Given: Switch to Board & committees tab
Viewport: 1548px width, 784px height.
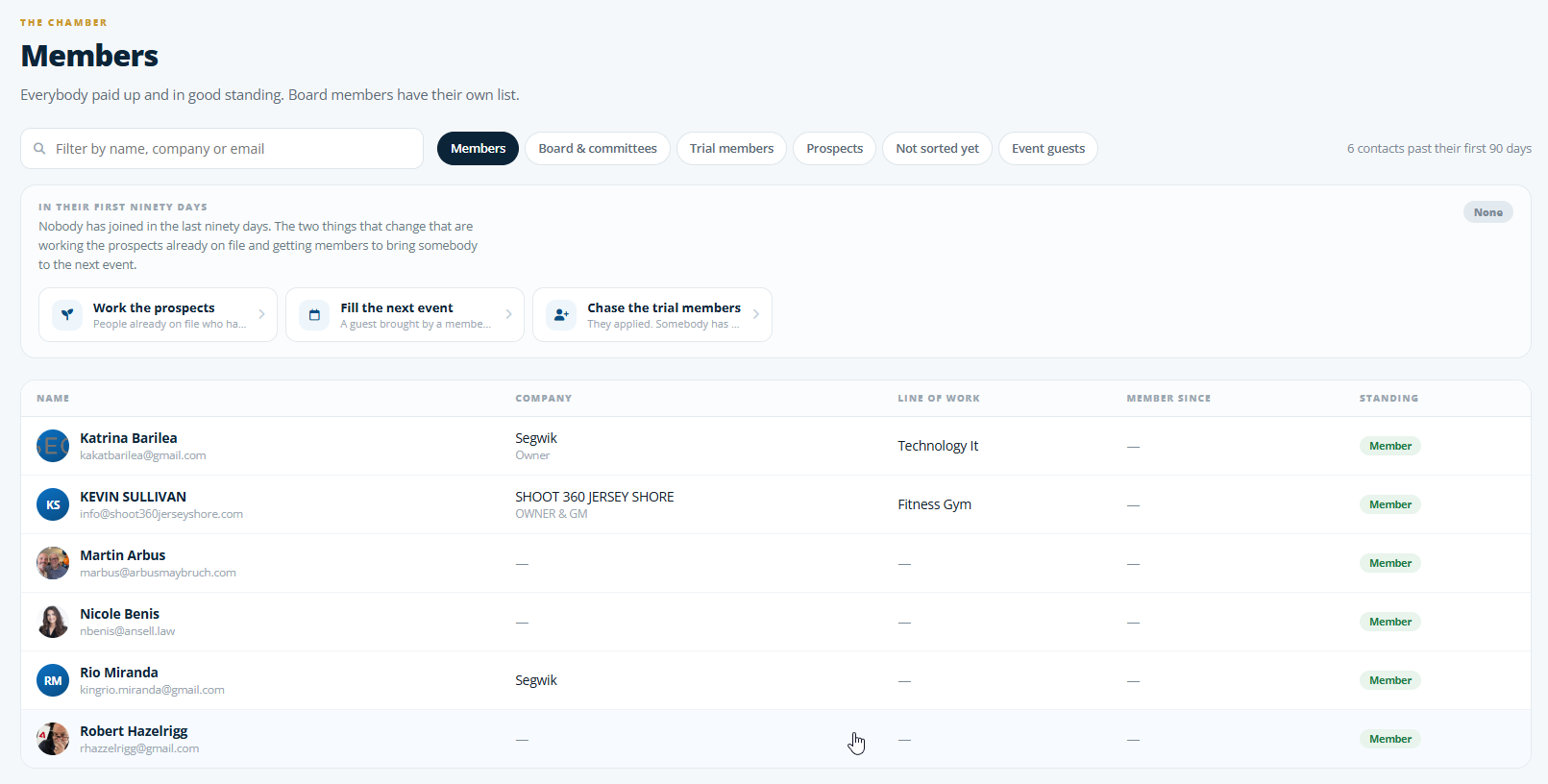Looking at the screenshot, I should (598, 149).
